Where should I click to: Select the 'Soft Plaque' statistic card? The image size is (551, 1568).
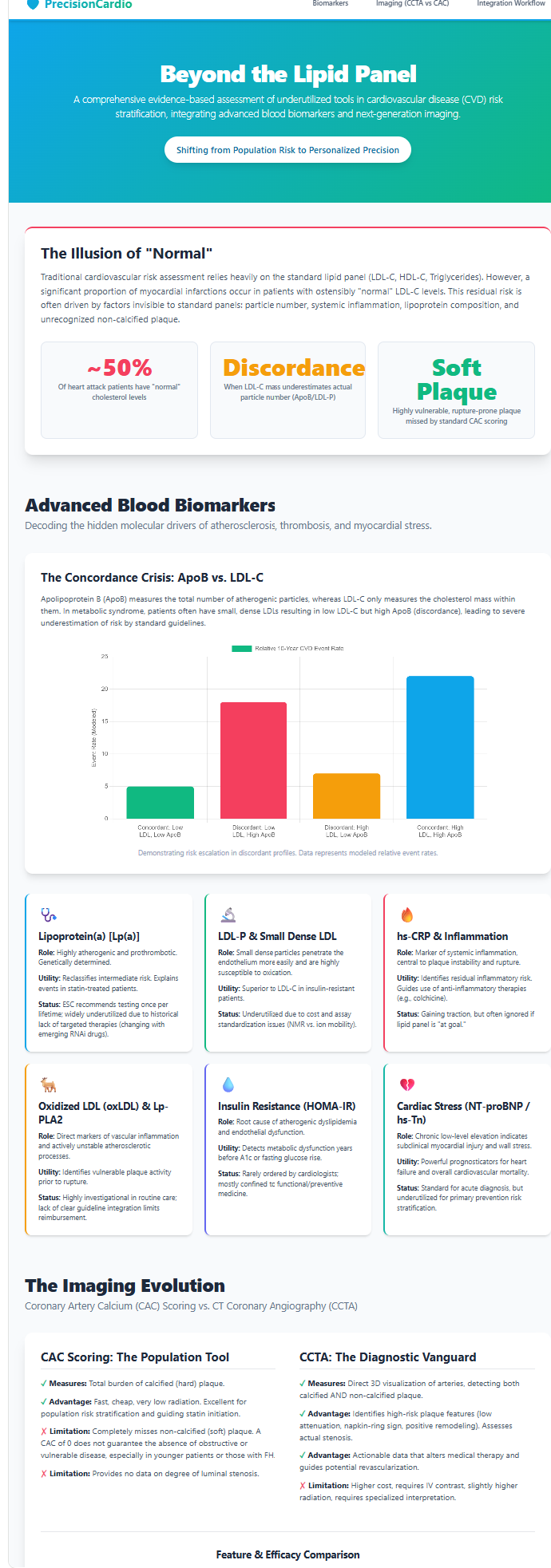(x=456, y=389)
